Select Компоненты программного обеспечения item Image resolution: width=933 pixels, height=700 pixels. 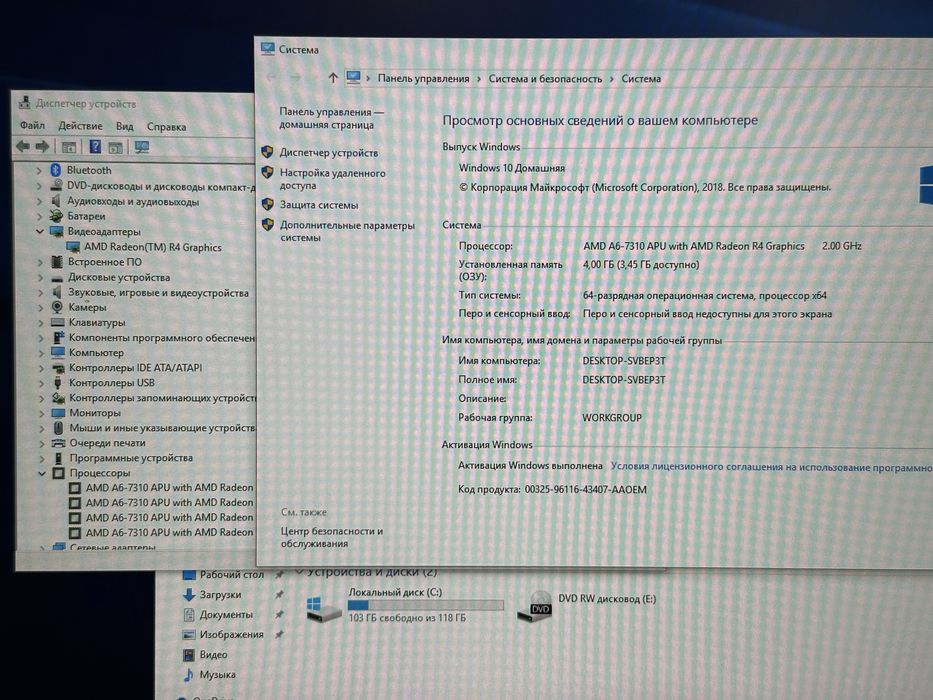pyautogui.click(x=162, y=338)
